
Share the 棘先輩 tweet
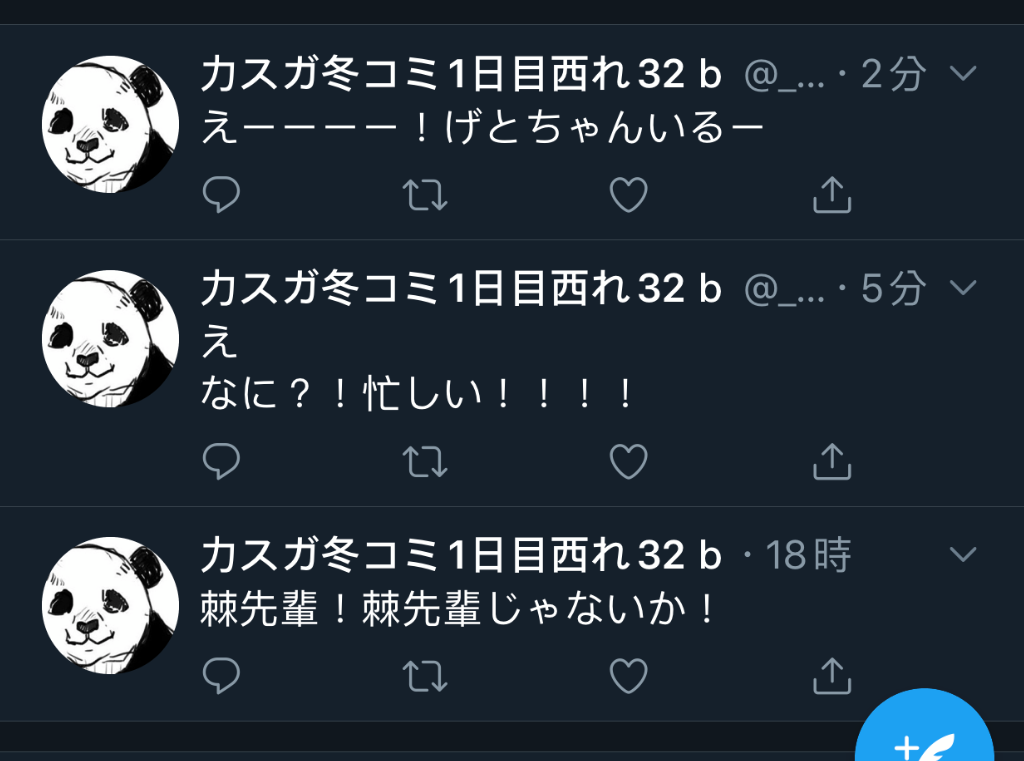[x=832, y=675]
